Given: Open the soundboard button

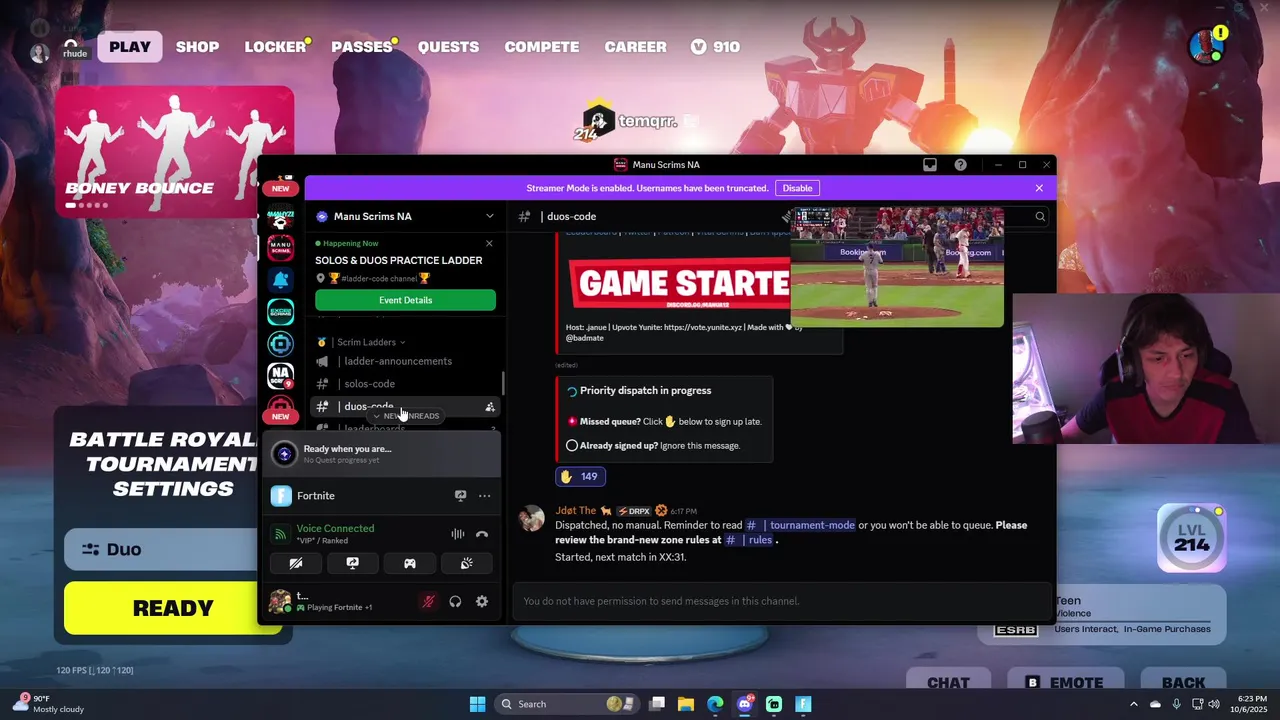Looking at the screenshot, I should click(466, 564).
